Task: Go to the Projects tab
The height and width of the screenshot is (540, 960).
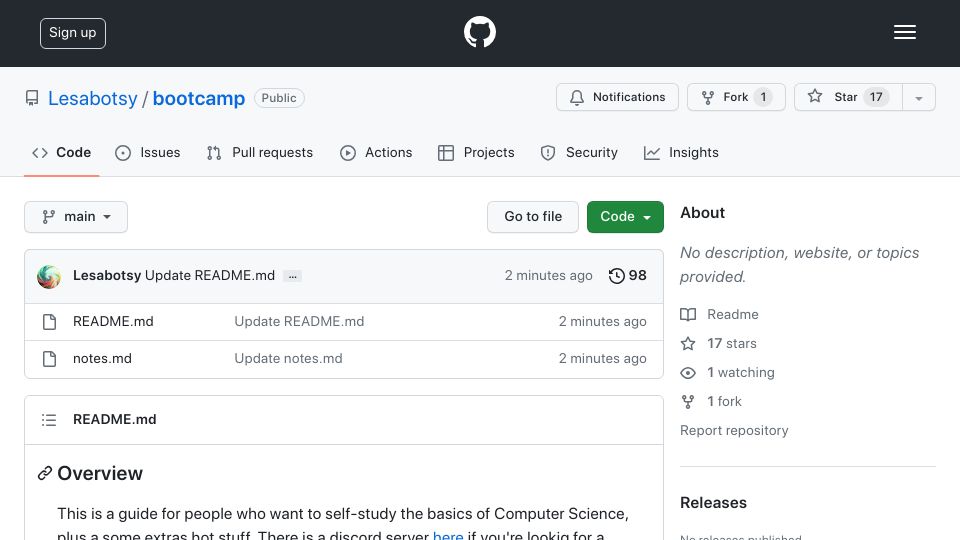Action: pos(476,152)
